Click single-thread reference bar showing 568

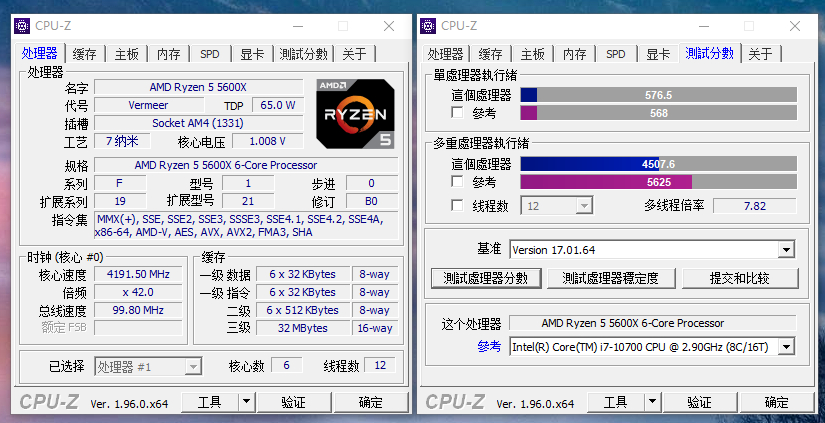coord(659,113)
